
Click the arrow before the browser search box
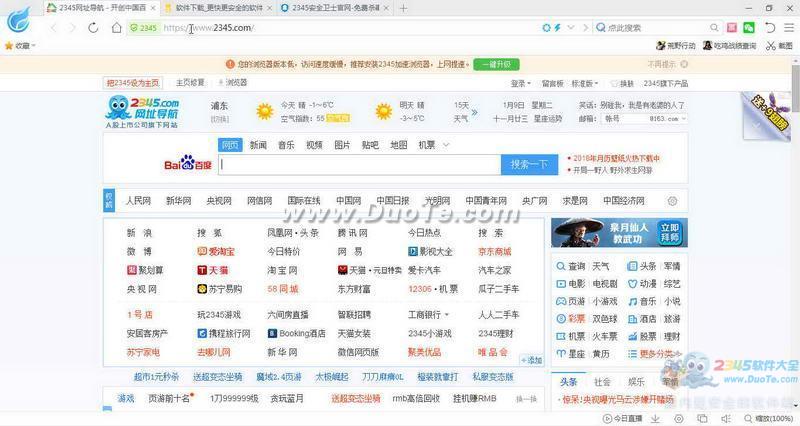tap(585, 28)
